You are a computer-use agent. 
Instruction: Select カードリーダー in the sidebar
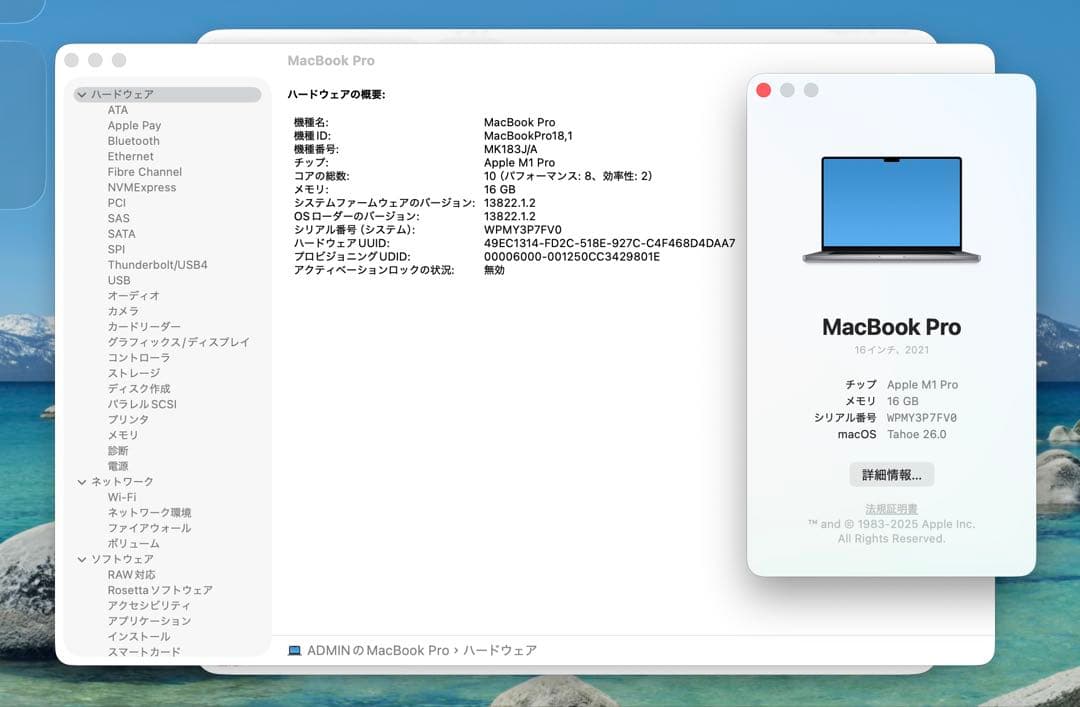[x=144, y=327]
